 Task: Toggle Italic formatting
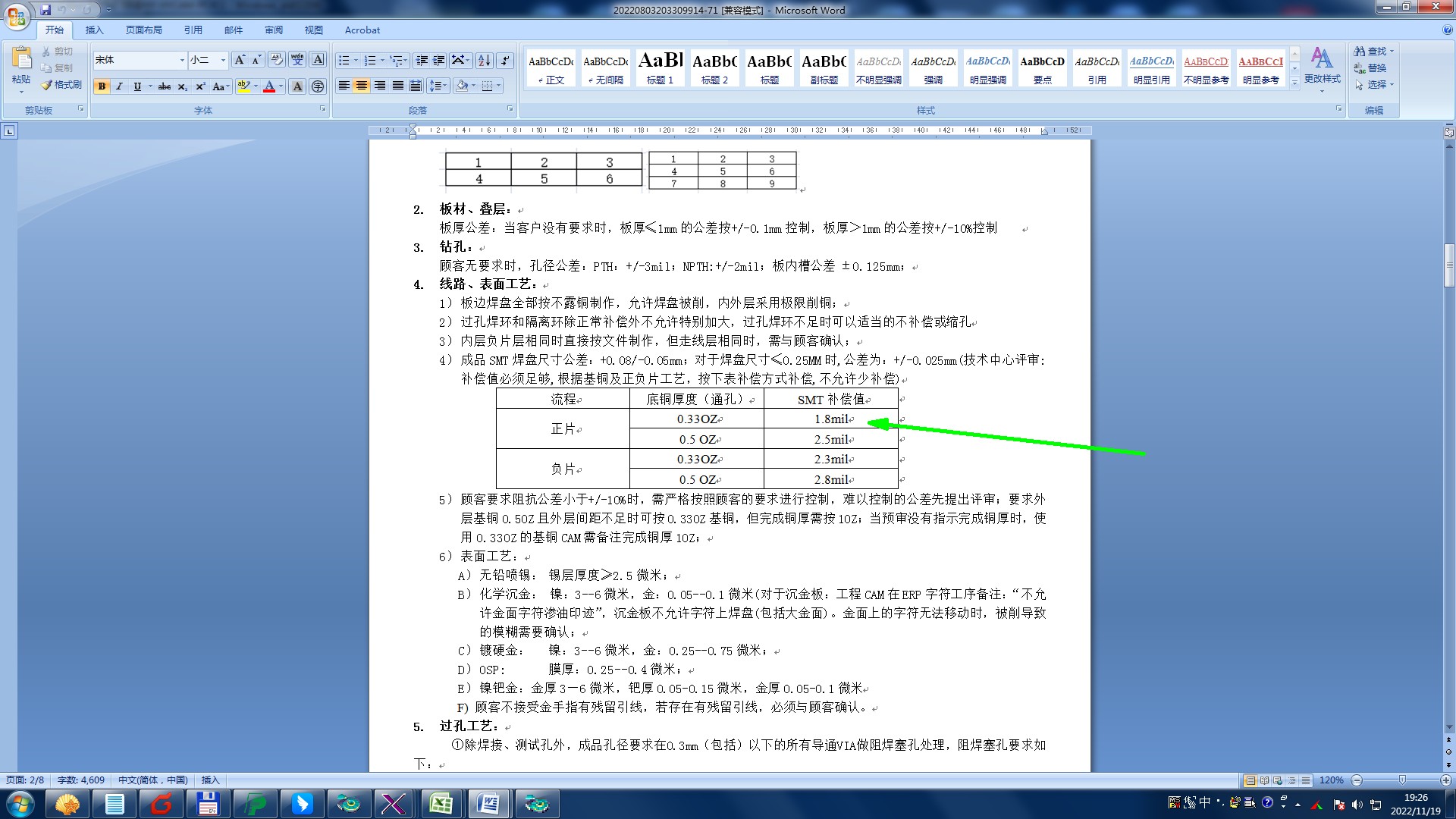[x=119, y=86]
